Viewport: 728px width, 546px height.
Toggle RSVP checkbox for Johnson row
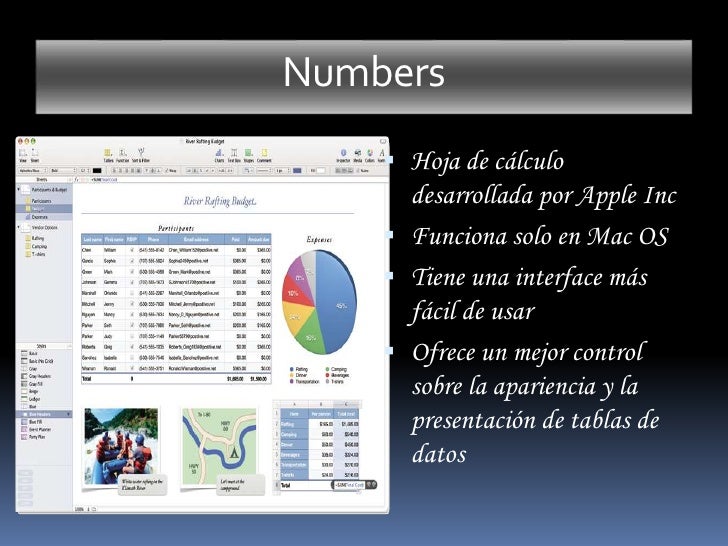tap(132, 282)
